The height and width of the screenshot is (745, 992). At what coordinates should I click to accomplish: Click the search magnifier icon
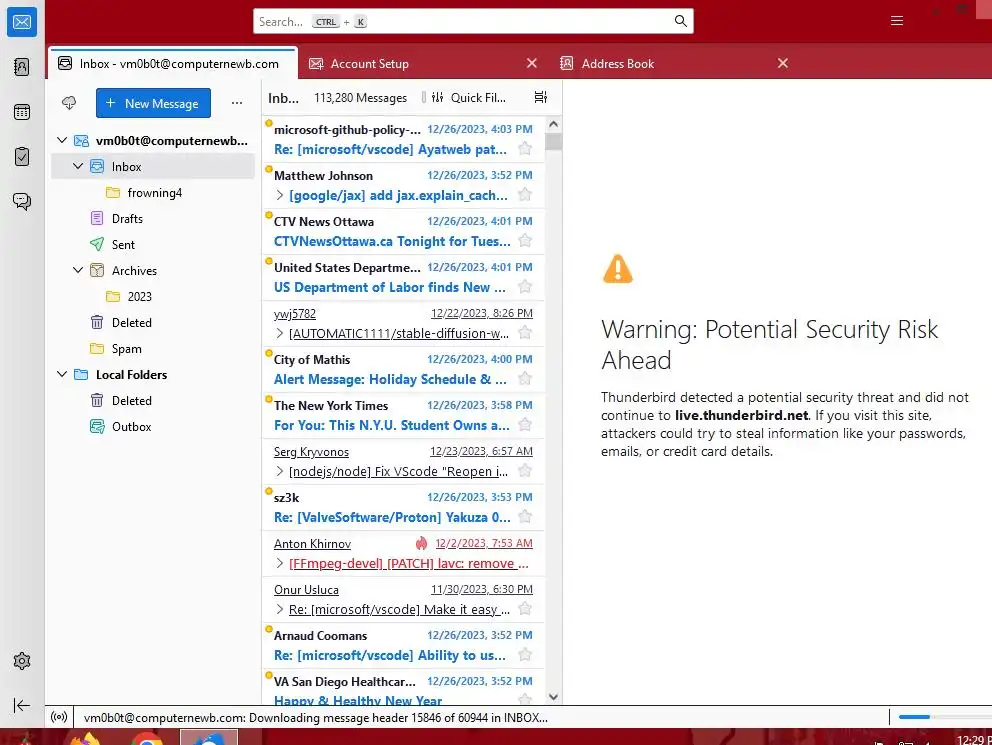(680, 21)
